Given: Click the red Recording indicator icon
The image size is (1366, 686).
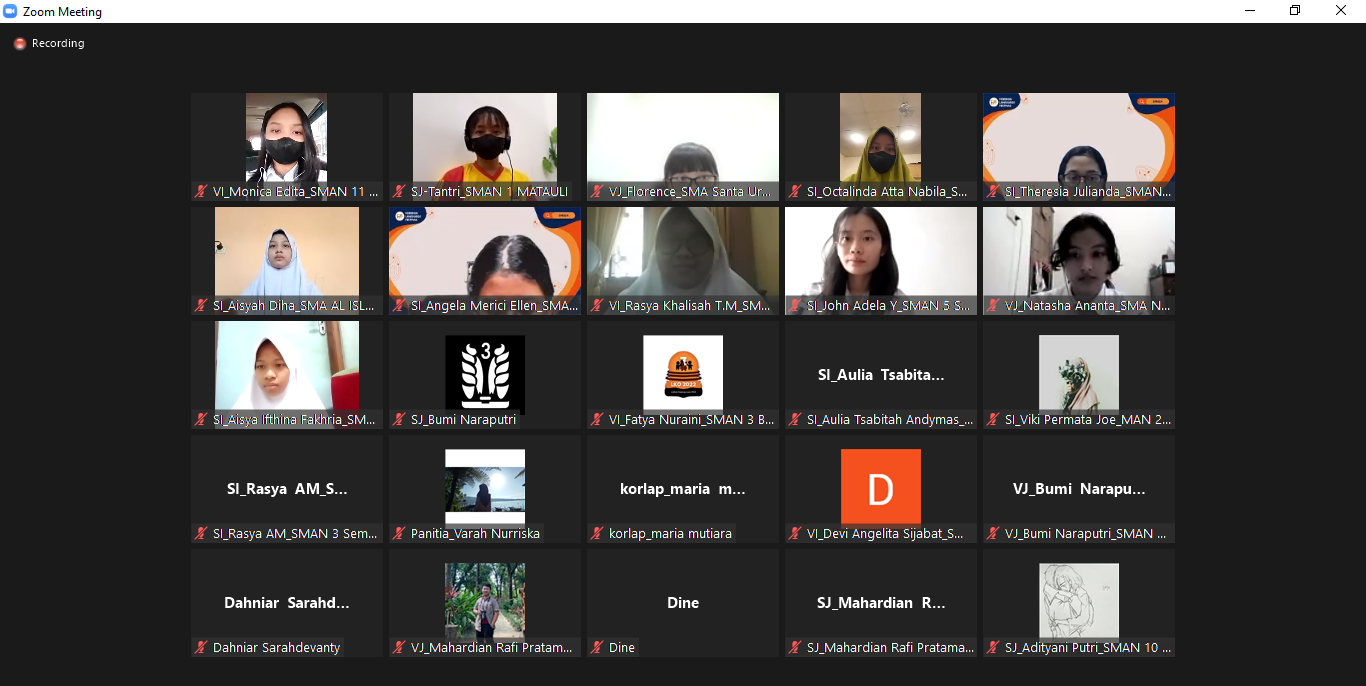Looking at the screenshot, I should 20,44.
